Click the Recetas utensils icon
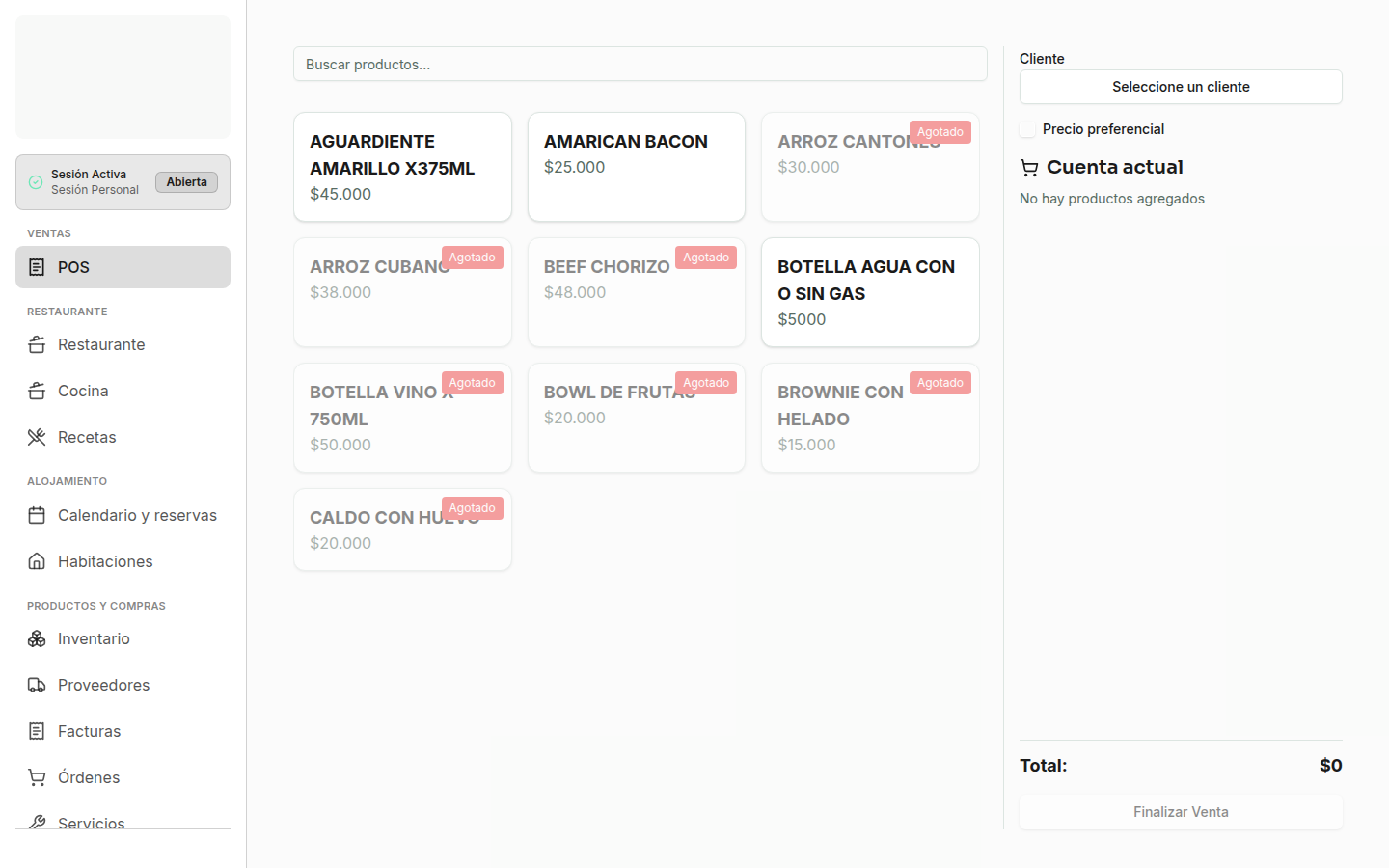Screen dimensions: 1389x868 [x=37, y=437]
